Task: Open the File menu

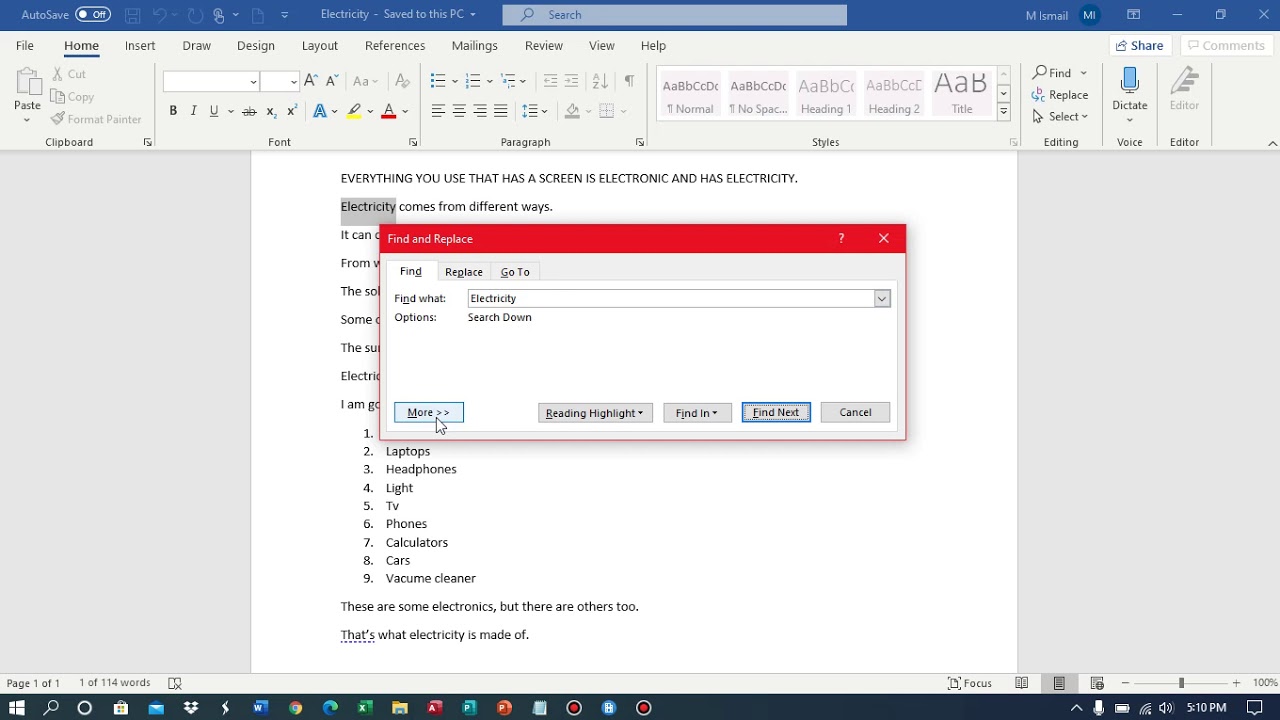Action: [24, 46]
